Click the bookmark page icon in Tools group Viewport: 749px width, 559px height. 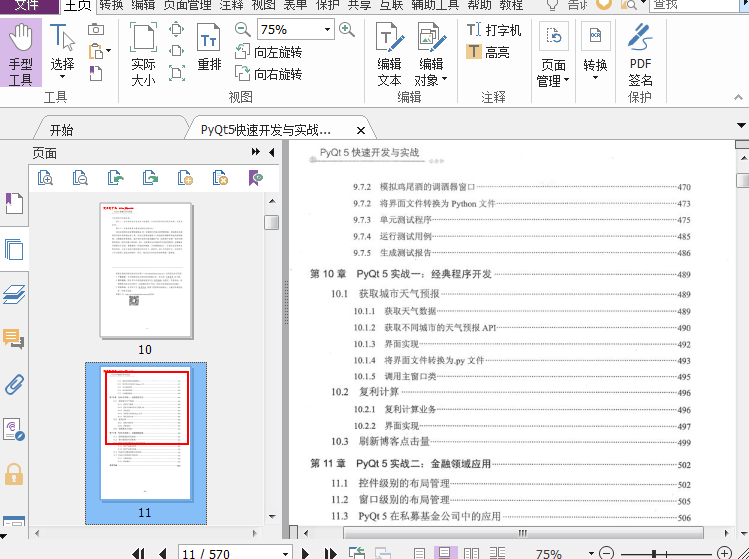click(96, 73)
